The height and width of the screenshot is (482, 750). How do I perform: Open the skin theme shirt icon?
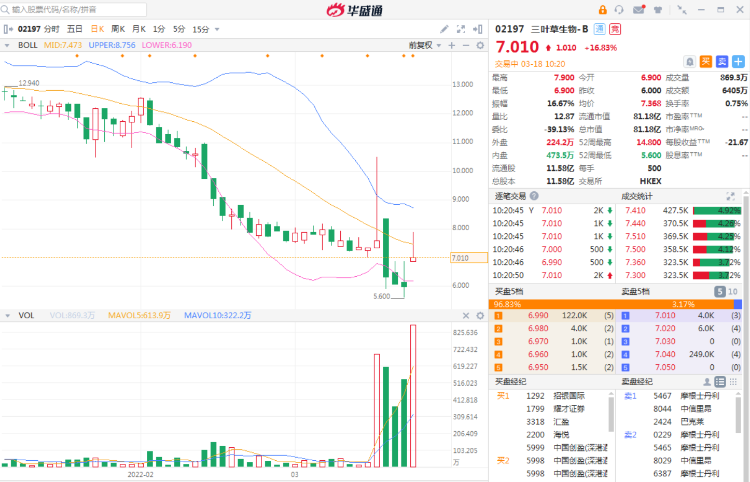click(x=658, y=10)
